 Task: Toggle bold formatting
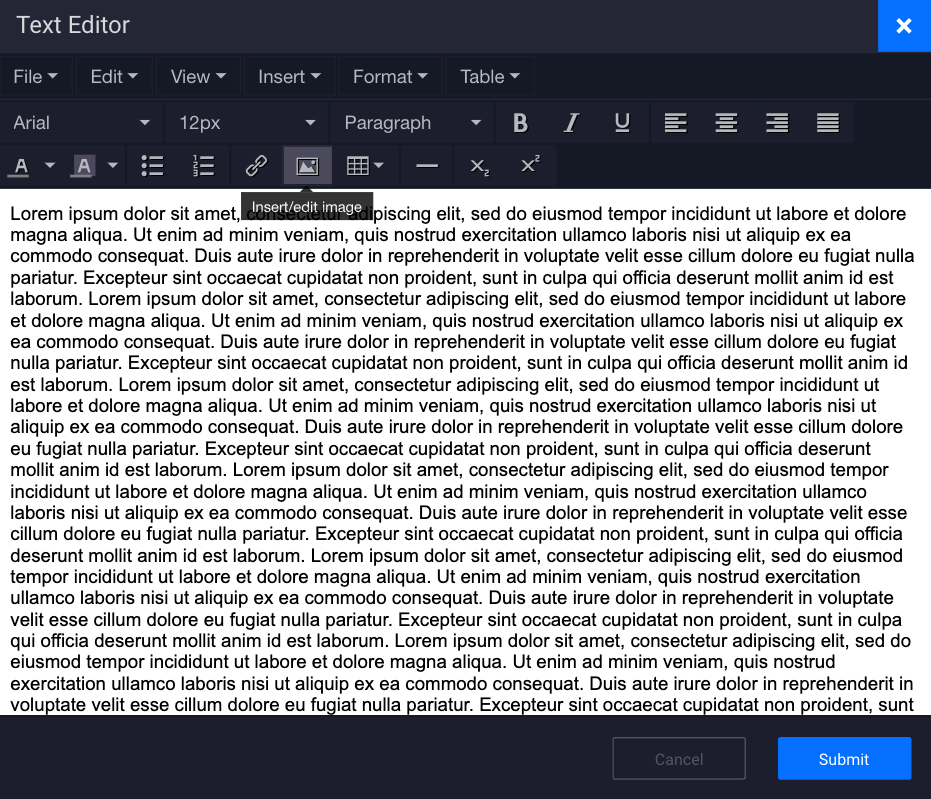[x=520, y=121]
